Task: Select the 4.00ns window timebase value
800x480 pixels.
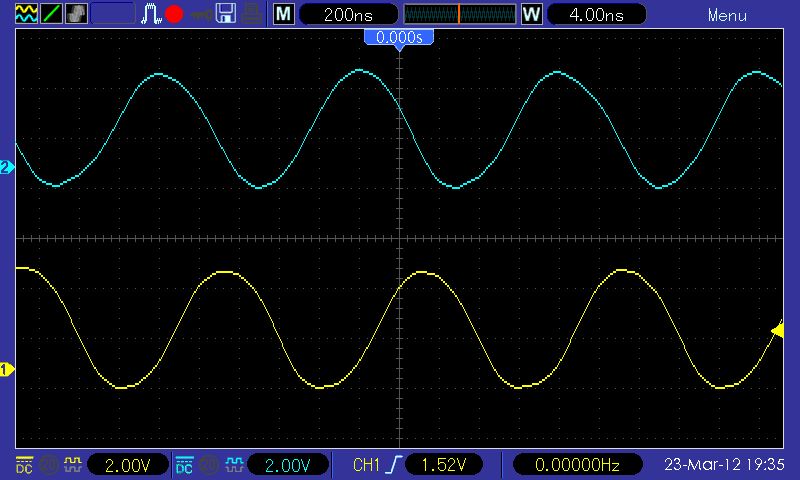Action: (x=596, y=14)
